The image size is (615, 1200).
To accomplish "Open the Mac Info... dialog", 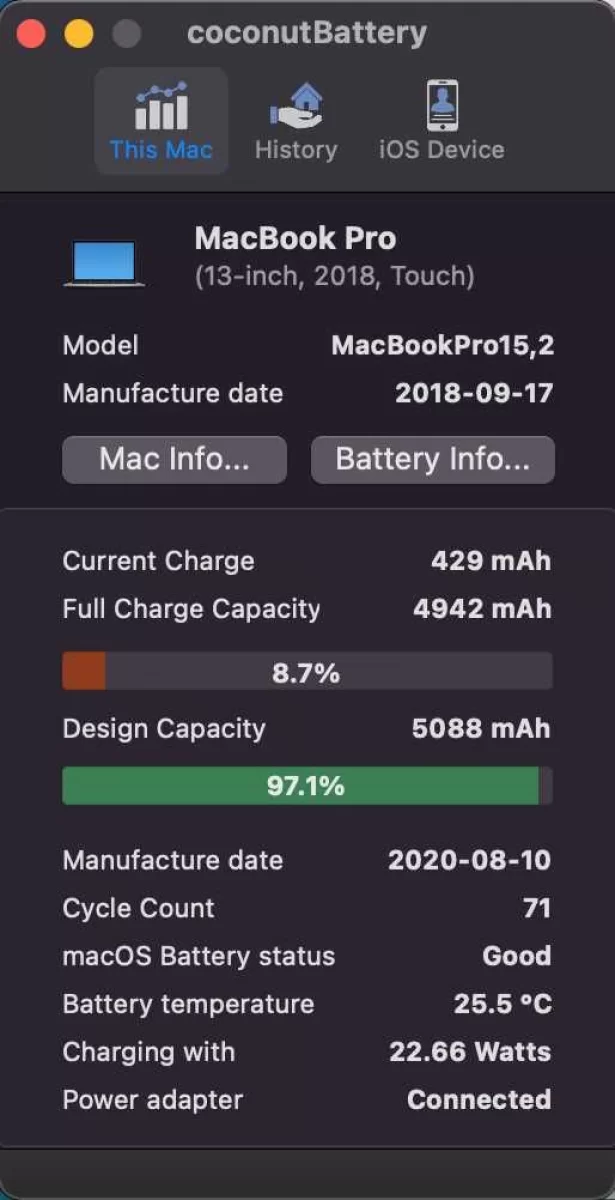I will pyautogui.click(x=174, y=459).
